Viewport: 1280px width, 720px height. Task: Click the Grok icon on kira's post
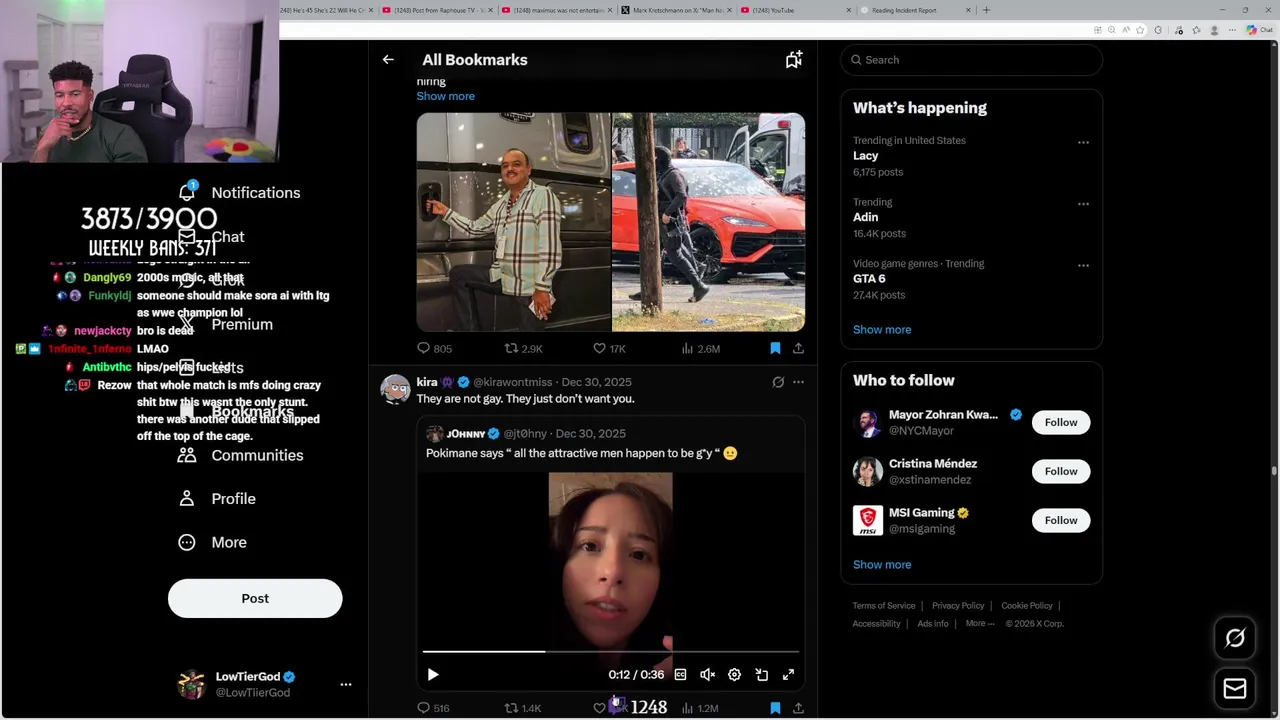click(778, 382)
